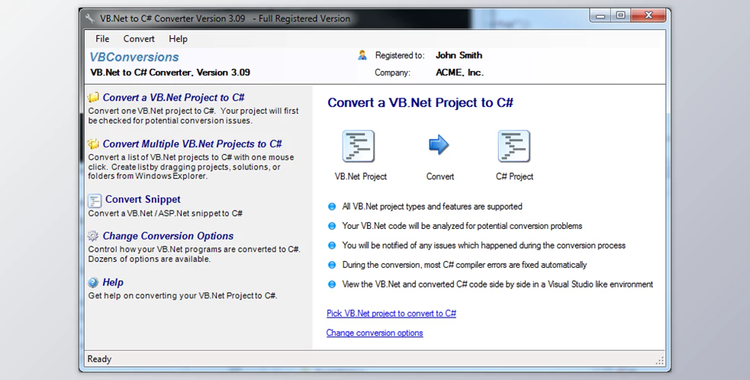Screen dimensions: 750x380
Task: Click 'During the conversion, most C# compiler errors' text
Action: (464, 265)
